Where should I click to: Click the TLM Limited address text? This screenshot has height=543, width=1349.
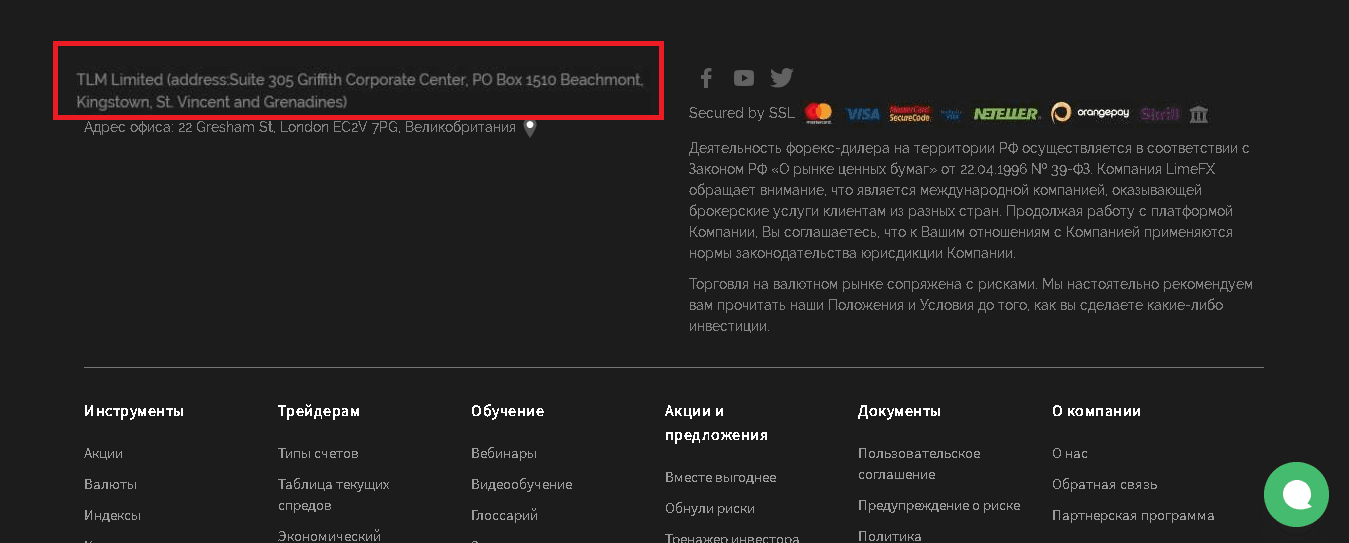click(360, 90)
